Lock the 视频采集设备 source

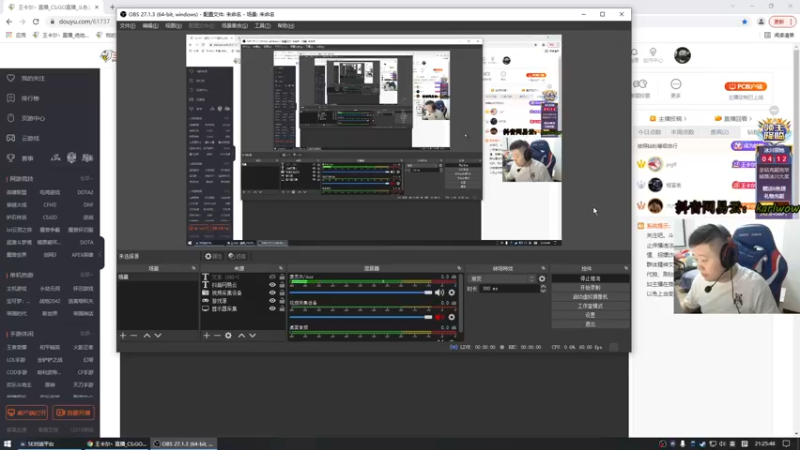pyautogui.click(x=282, y=293)
